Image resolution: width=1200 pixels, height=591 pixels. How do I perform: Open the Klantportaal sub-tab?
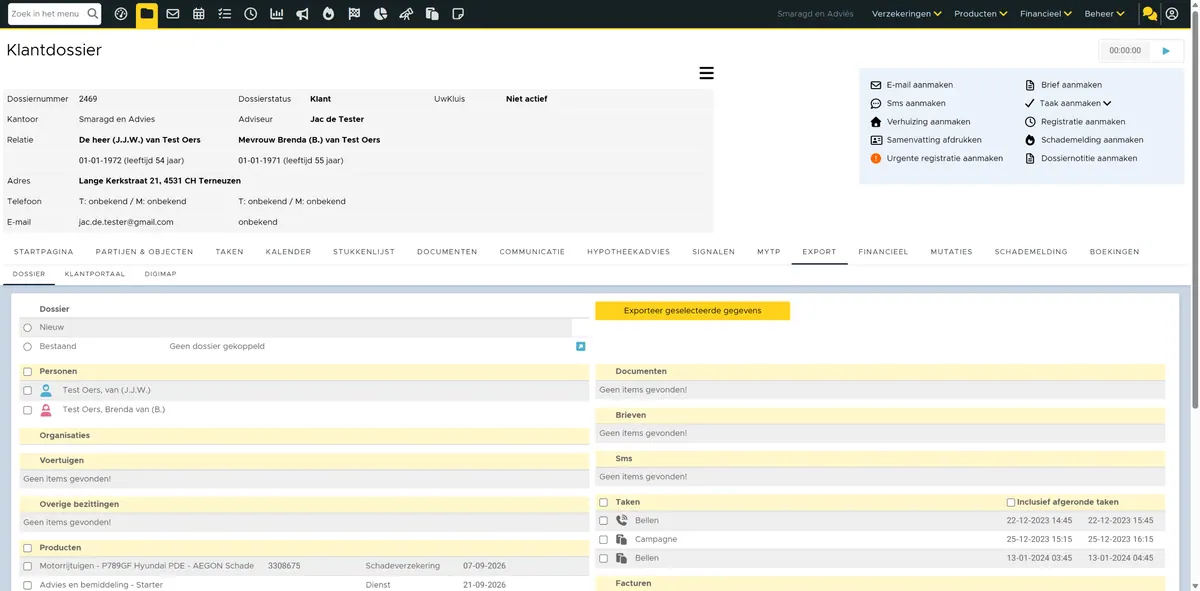95,273
